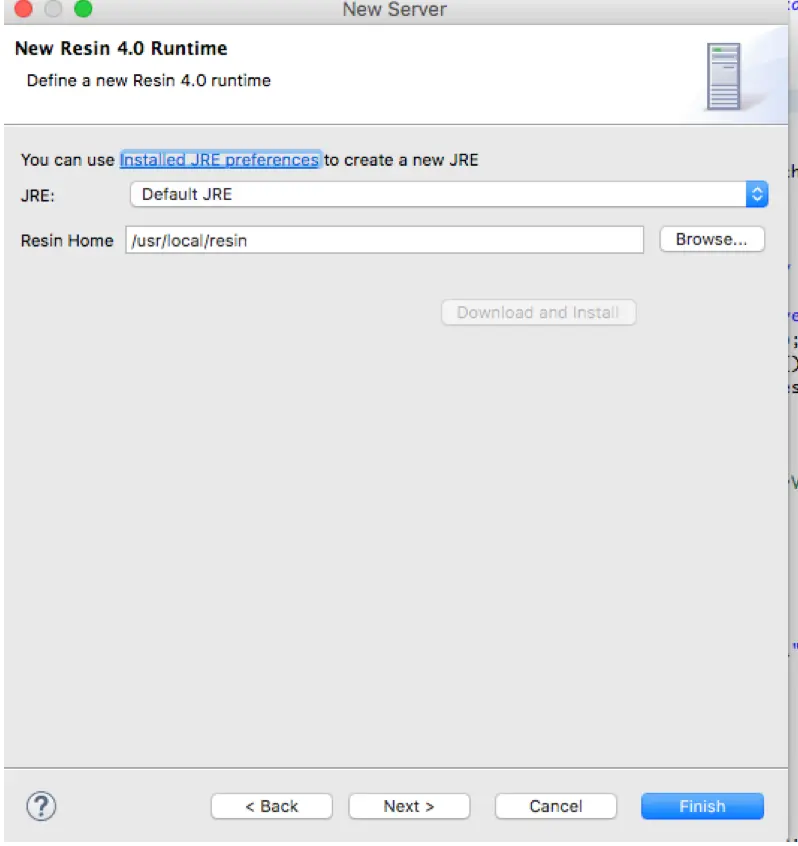
Task: Cancel the New Server dialog
Action: click(556, 806)
